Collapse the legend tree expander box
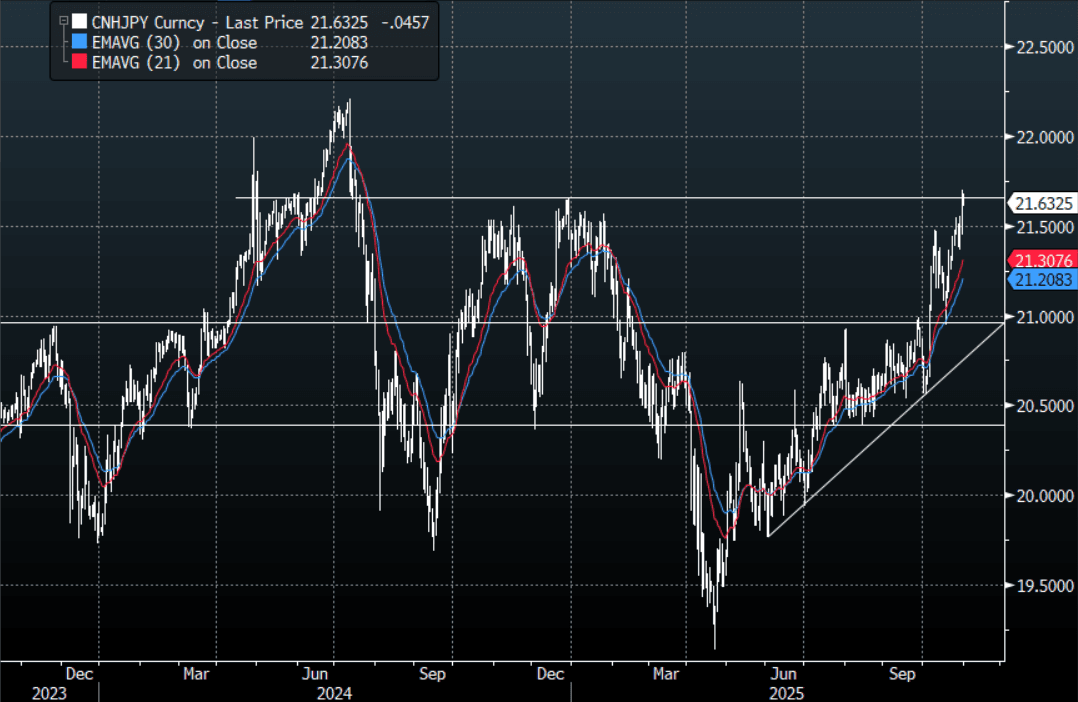Image resolution: width=1078 pixels, height=702 pixels. click(63, 20)
